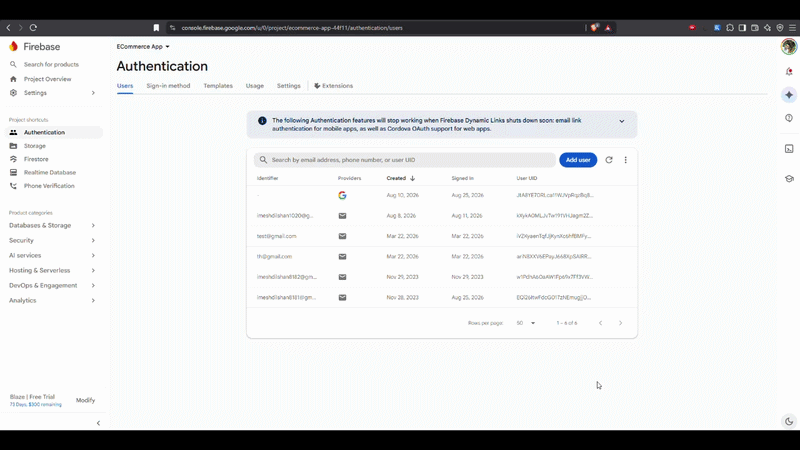800x450 pixels.
Task: Go to next page of users
Action: 620,323
